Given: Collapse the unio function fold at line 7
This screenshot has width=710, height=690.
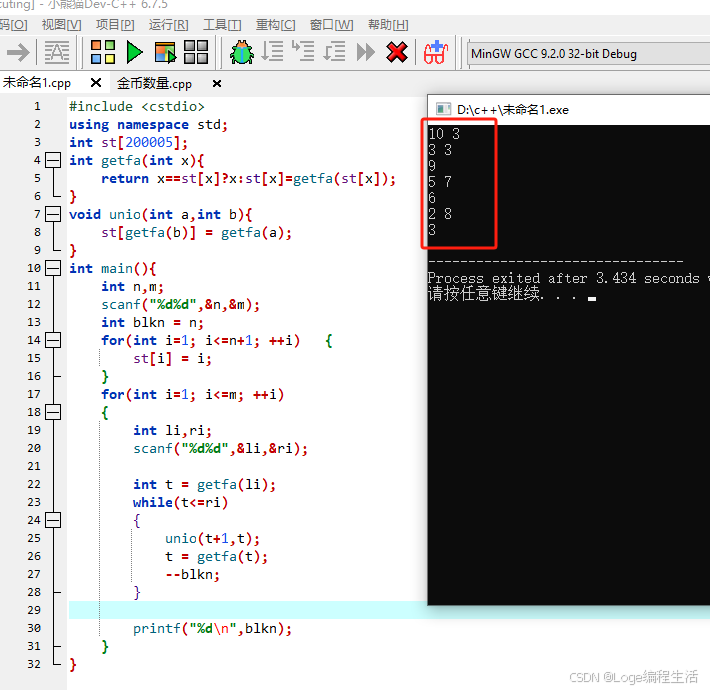Looking at the screenshot, I should pos(53,214).
